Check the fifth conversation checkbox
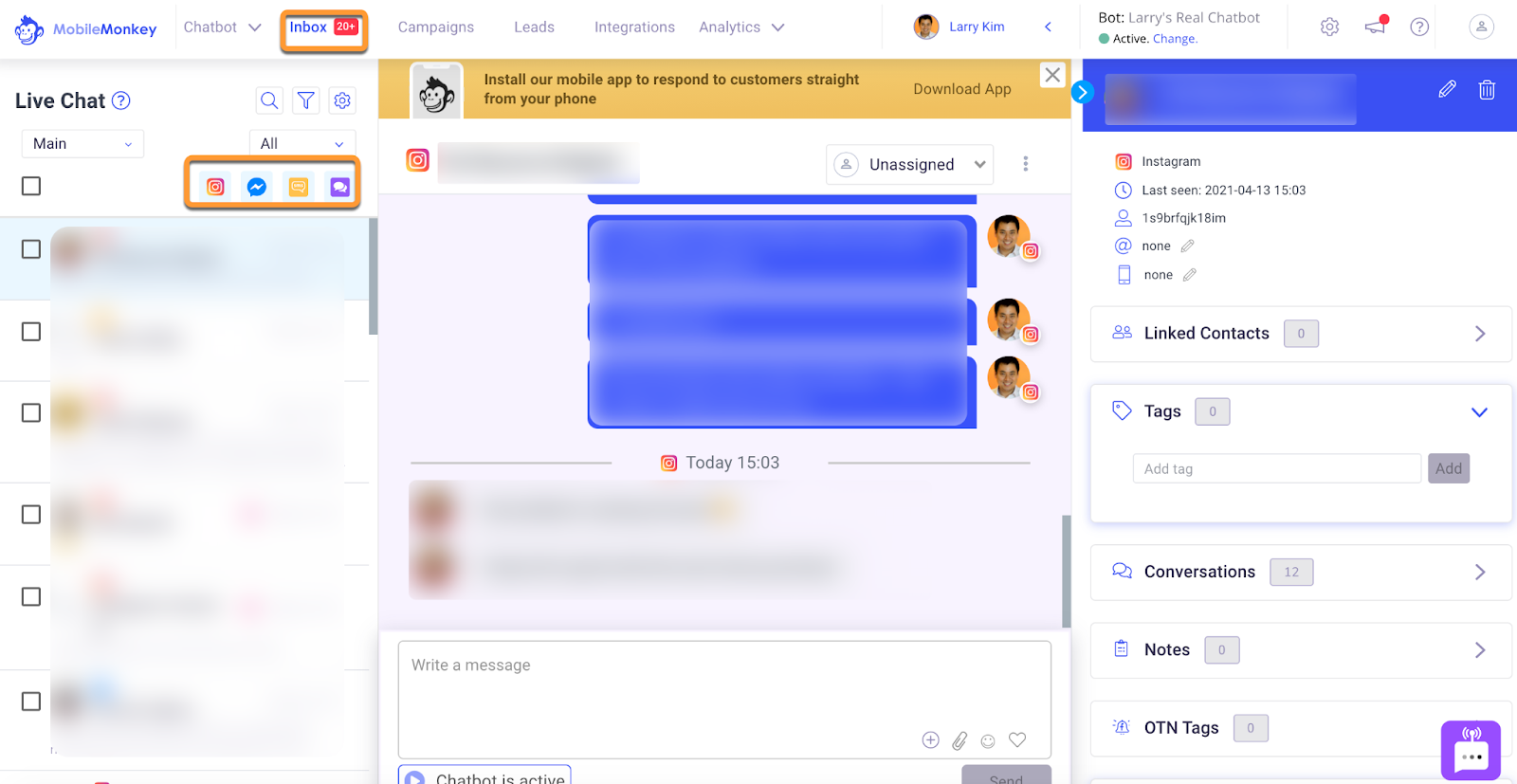Screen dimensions: 1517x784 pos(31,596)
